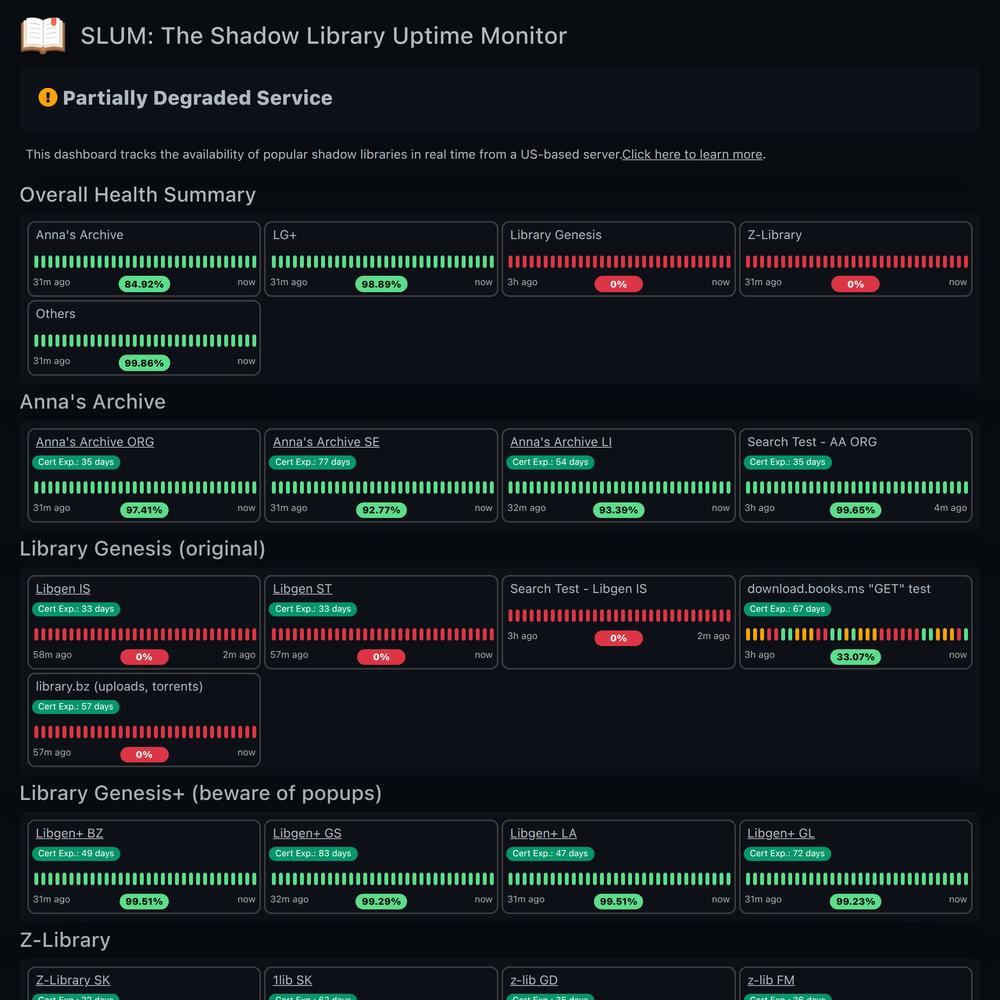Click the Search Test - Libgen IS heartbeat bar
Image resolution: width=1000 pixels, height=1000 pixels.
click(619, 615)
